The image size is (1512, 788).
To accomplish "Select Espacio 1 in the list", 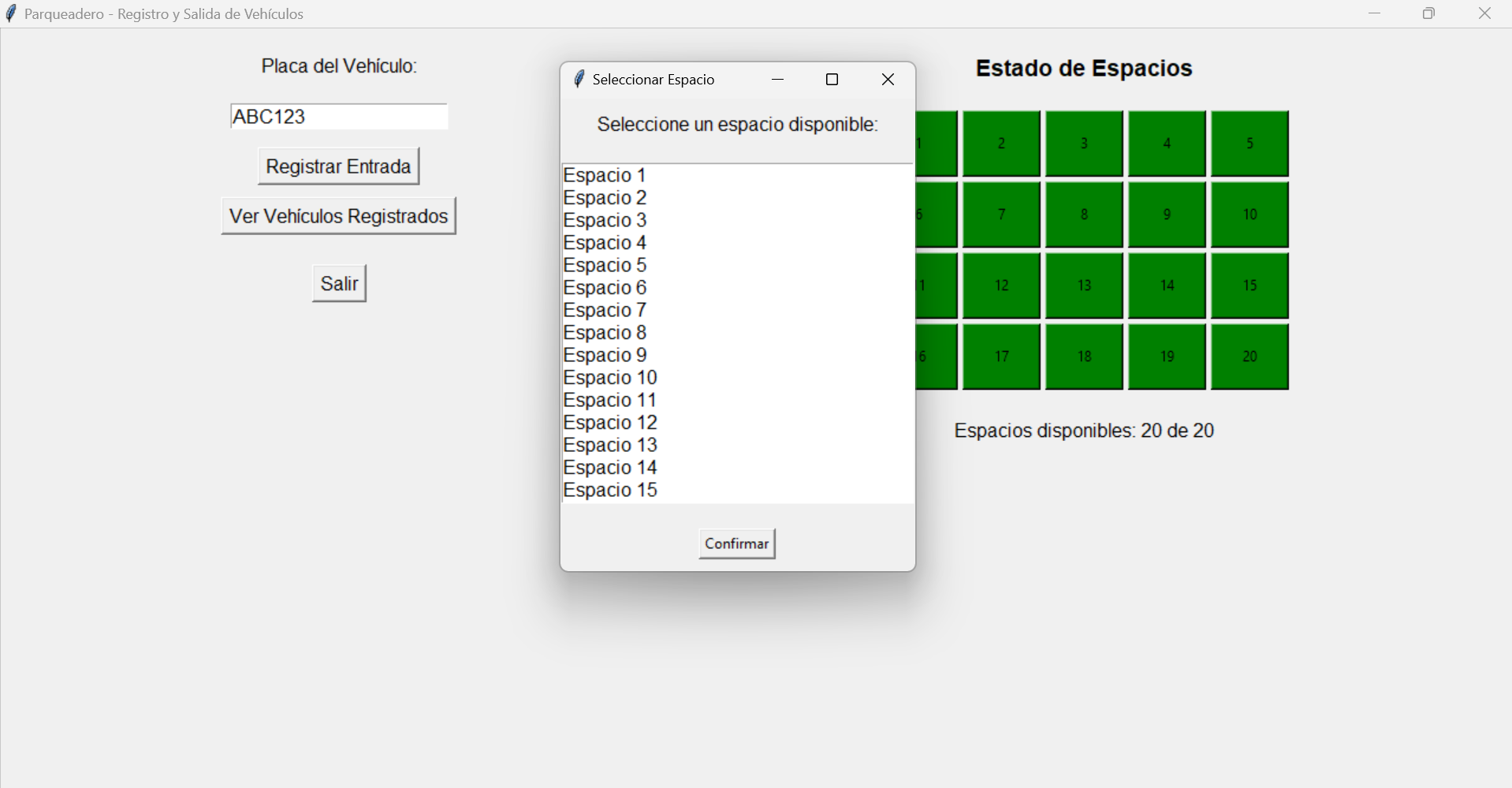I will tap(738, 175).
